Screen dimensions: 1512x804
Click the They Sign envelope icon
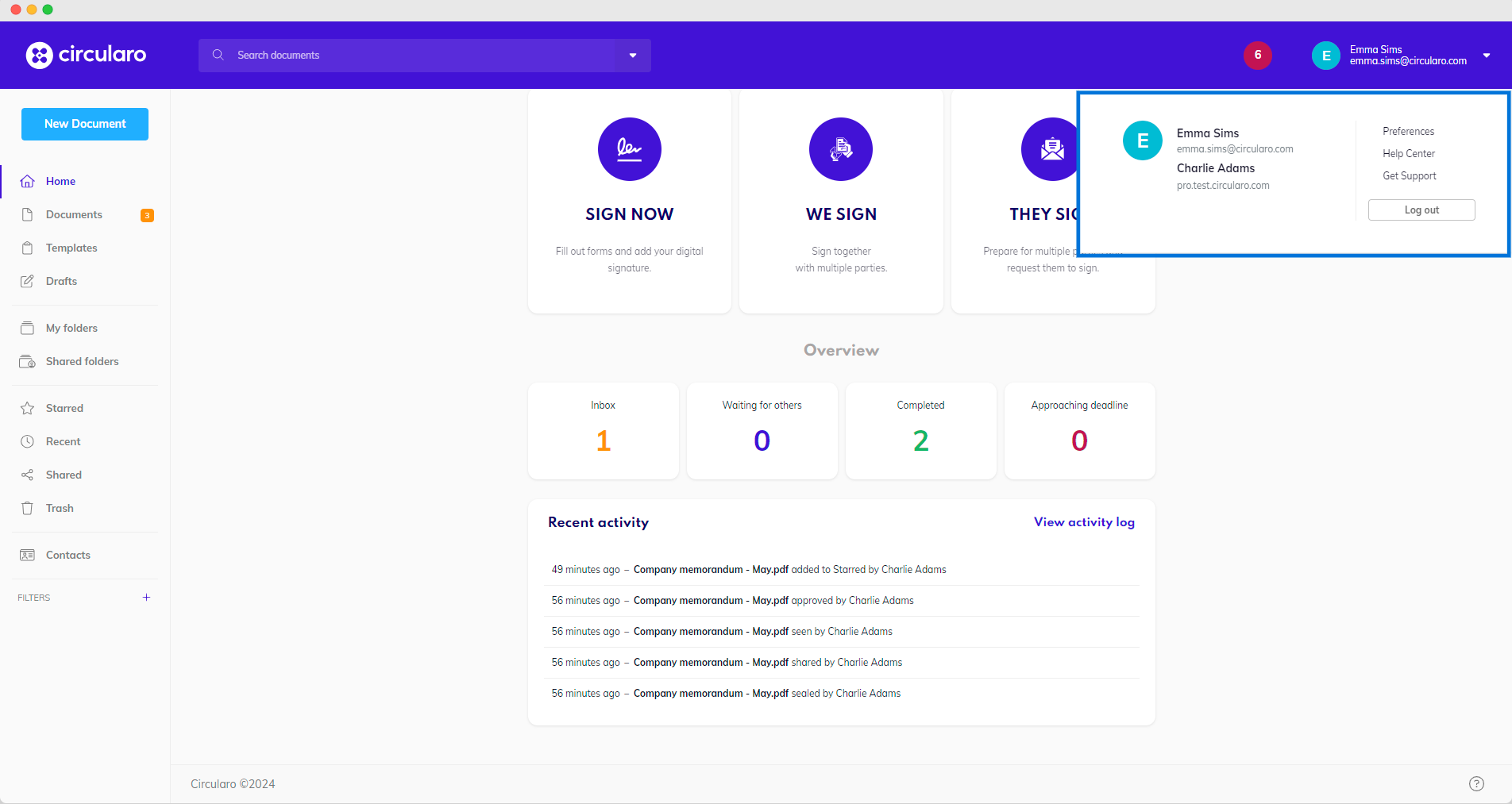click(x=1051, y=149)
